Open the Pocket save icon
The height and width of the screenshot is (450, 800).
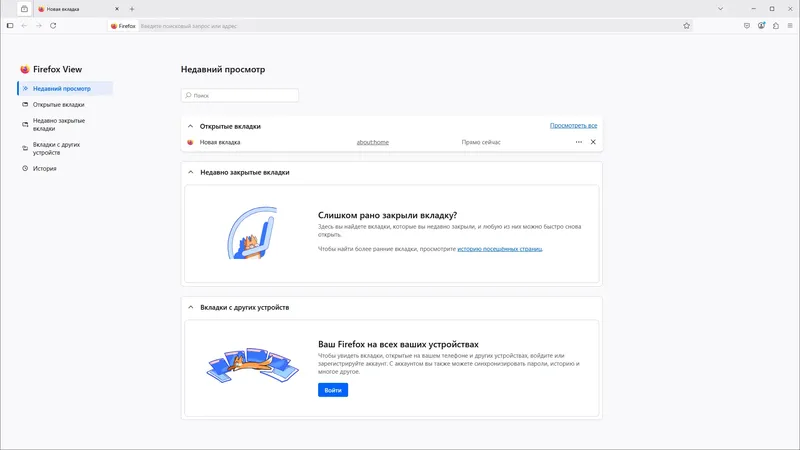pos(747,25)
